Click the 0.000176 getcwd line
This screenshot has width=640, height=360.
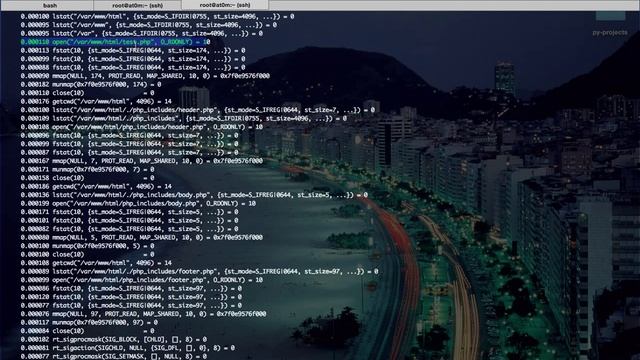click(x=96, y=102)
